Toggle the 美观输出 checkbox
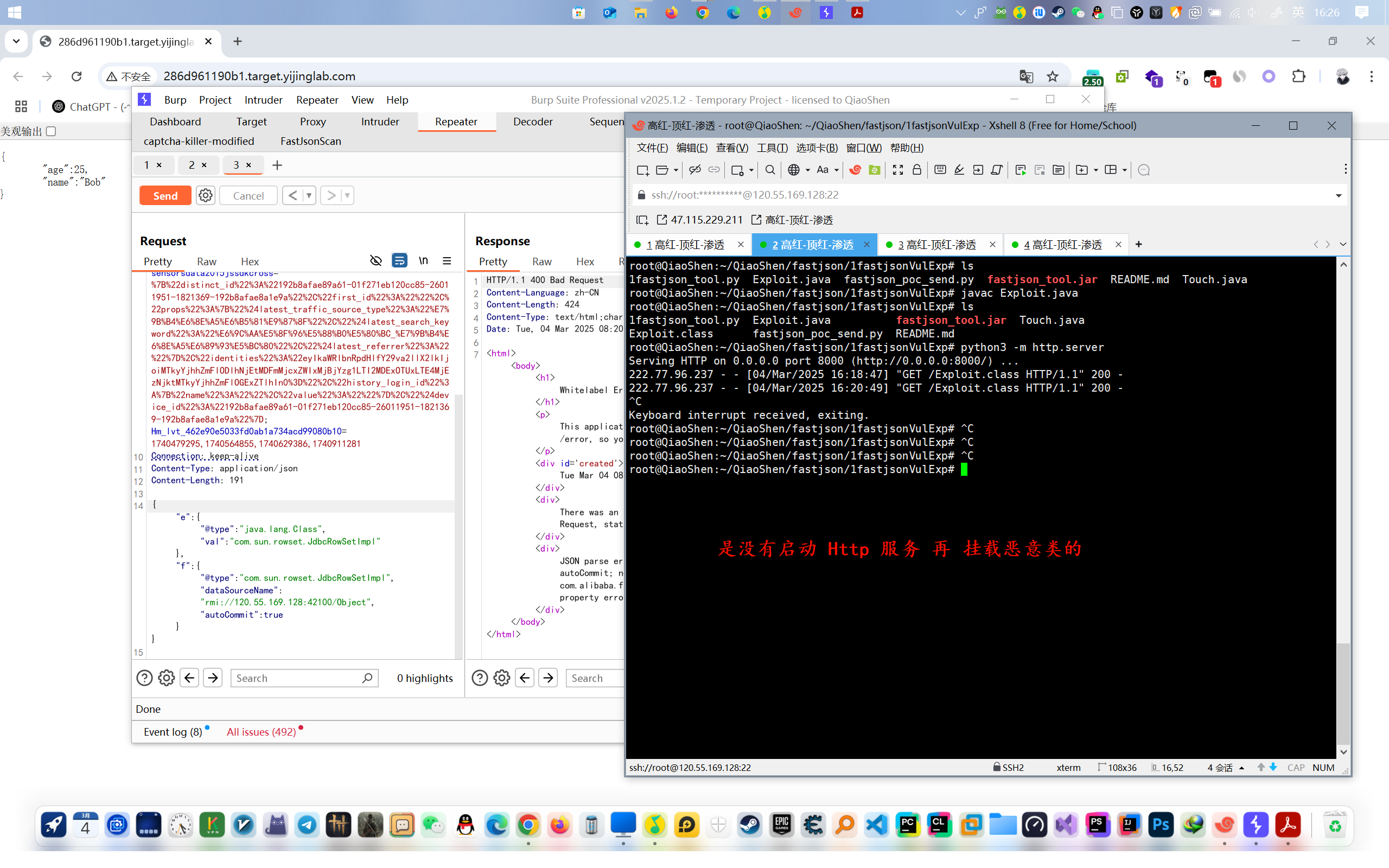 coord(51,131)
